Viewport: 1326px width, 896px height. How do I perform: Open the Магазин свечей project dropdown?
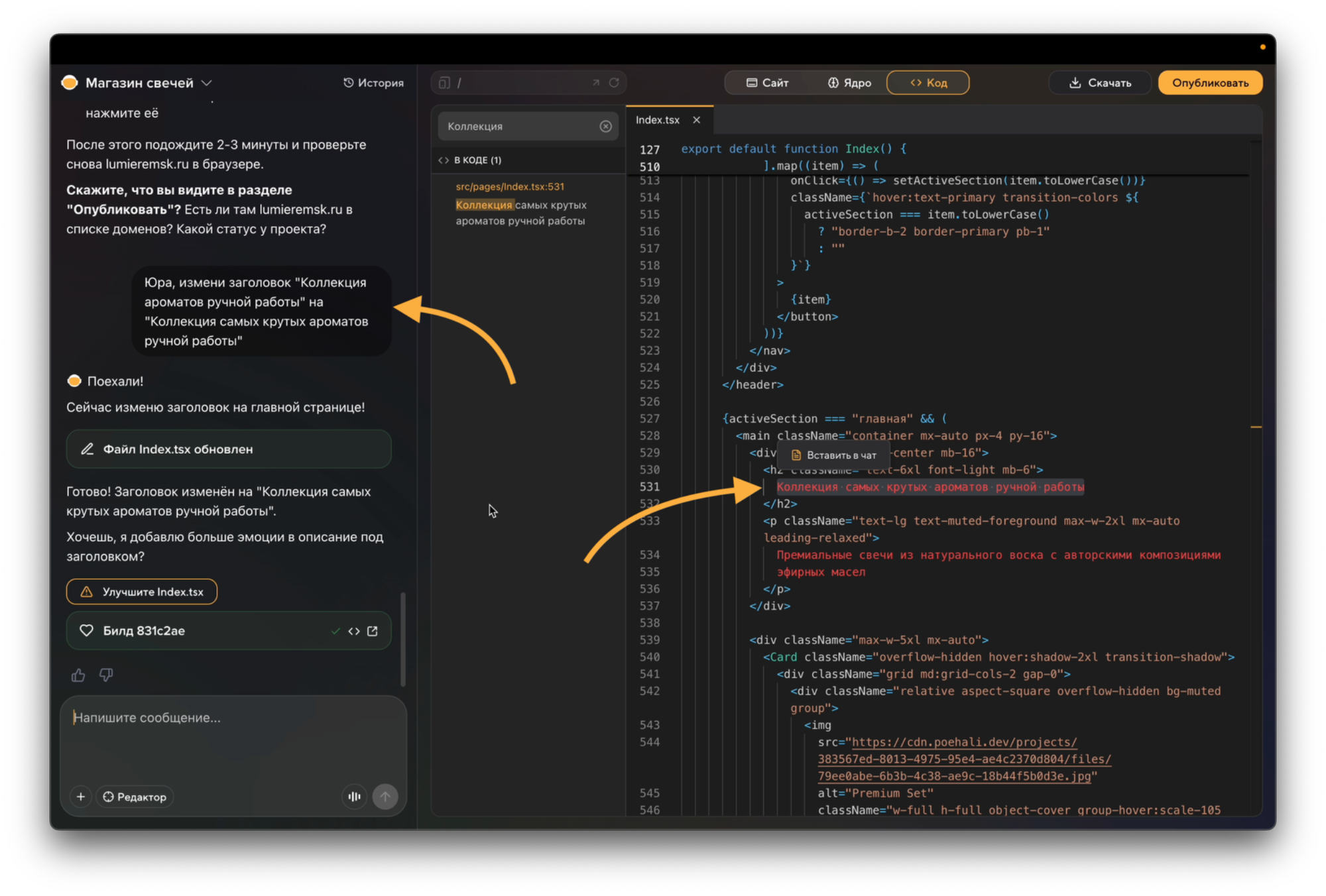(206, 83)
